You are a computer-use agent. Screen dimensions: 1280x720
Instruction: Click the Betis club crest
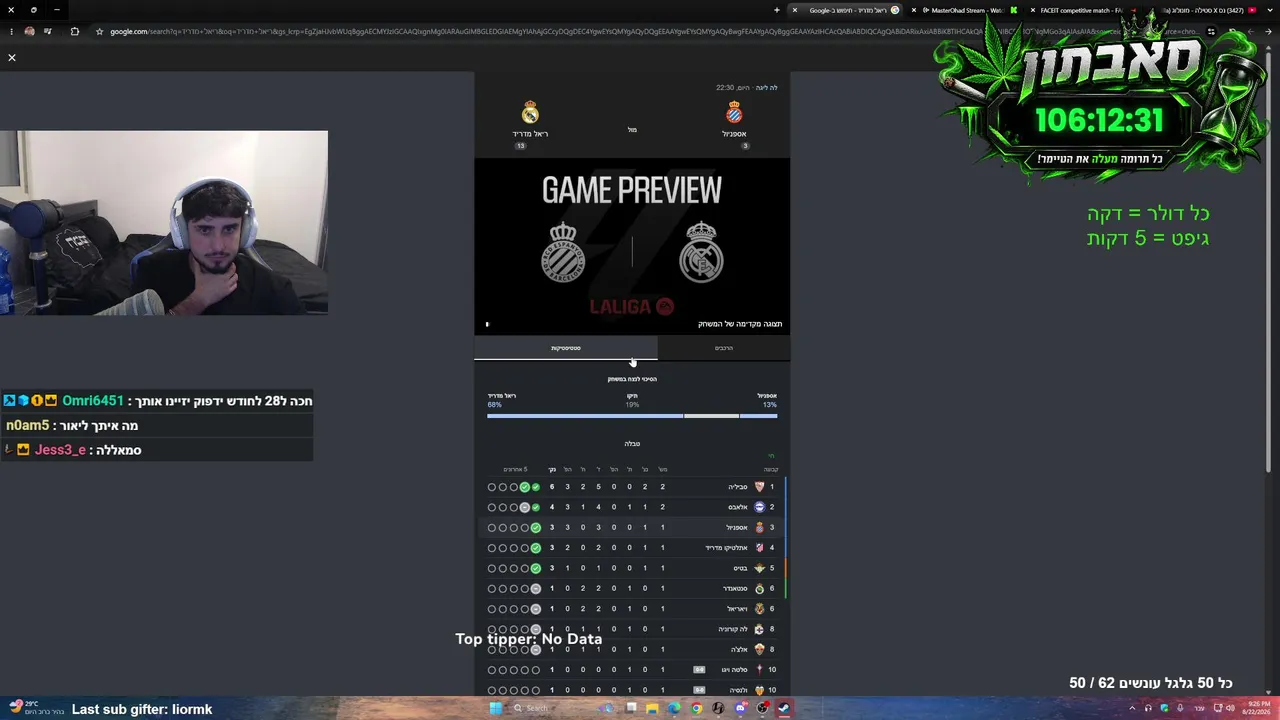point(759,568)
